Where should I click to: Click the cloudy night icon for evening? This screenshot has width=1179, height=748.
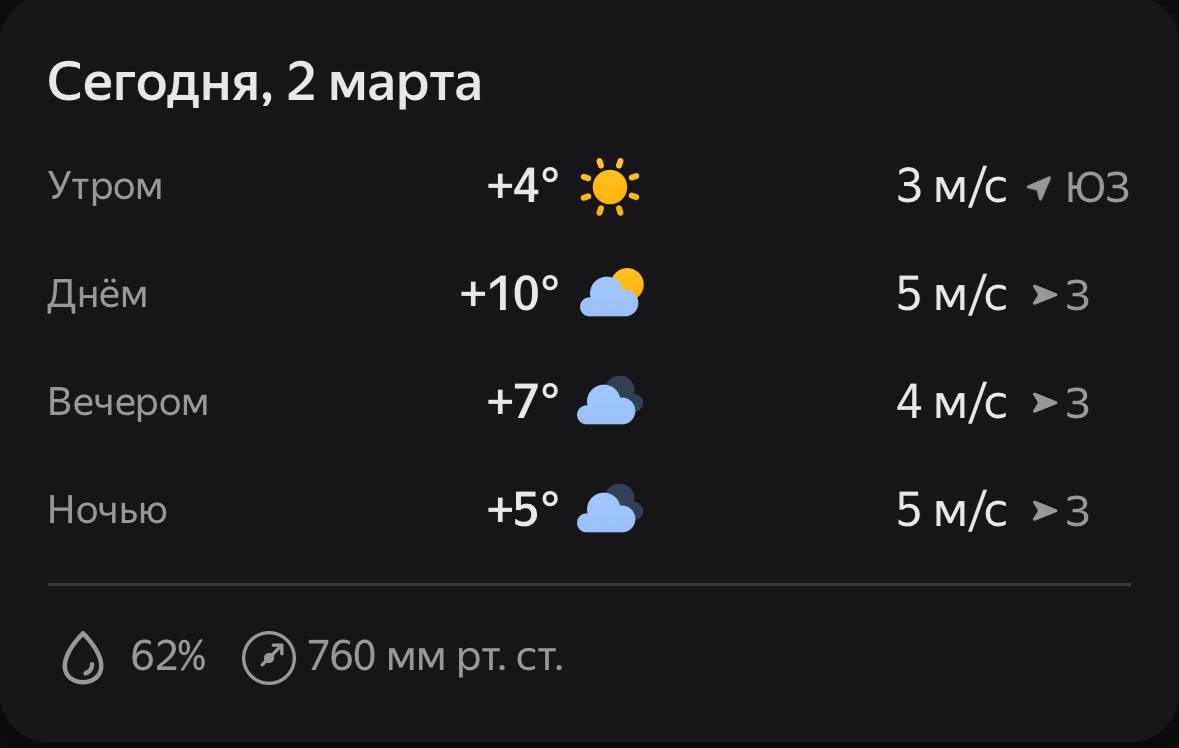(610, 401)
